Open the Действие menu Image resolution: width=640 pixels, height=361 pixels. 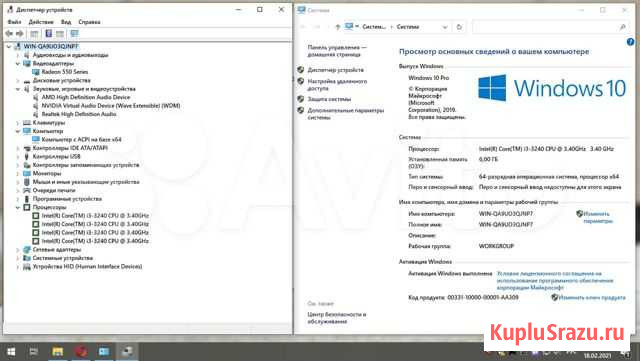coord(41,22)
